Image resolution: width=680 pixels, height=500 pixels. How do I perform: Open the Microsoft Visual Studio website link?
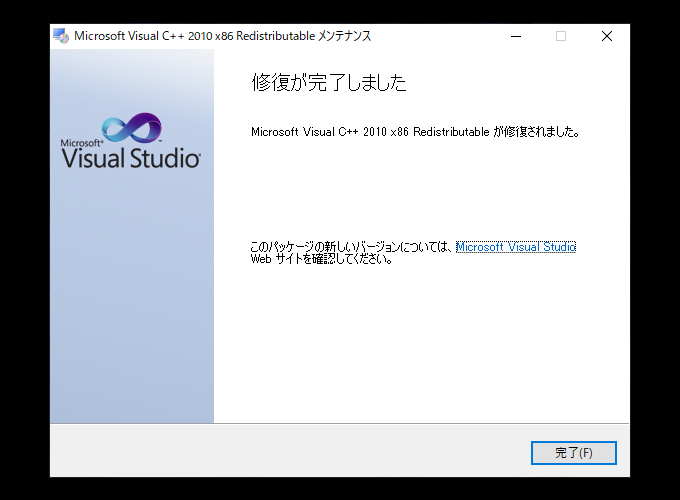coord(516,247)
